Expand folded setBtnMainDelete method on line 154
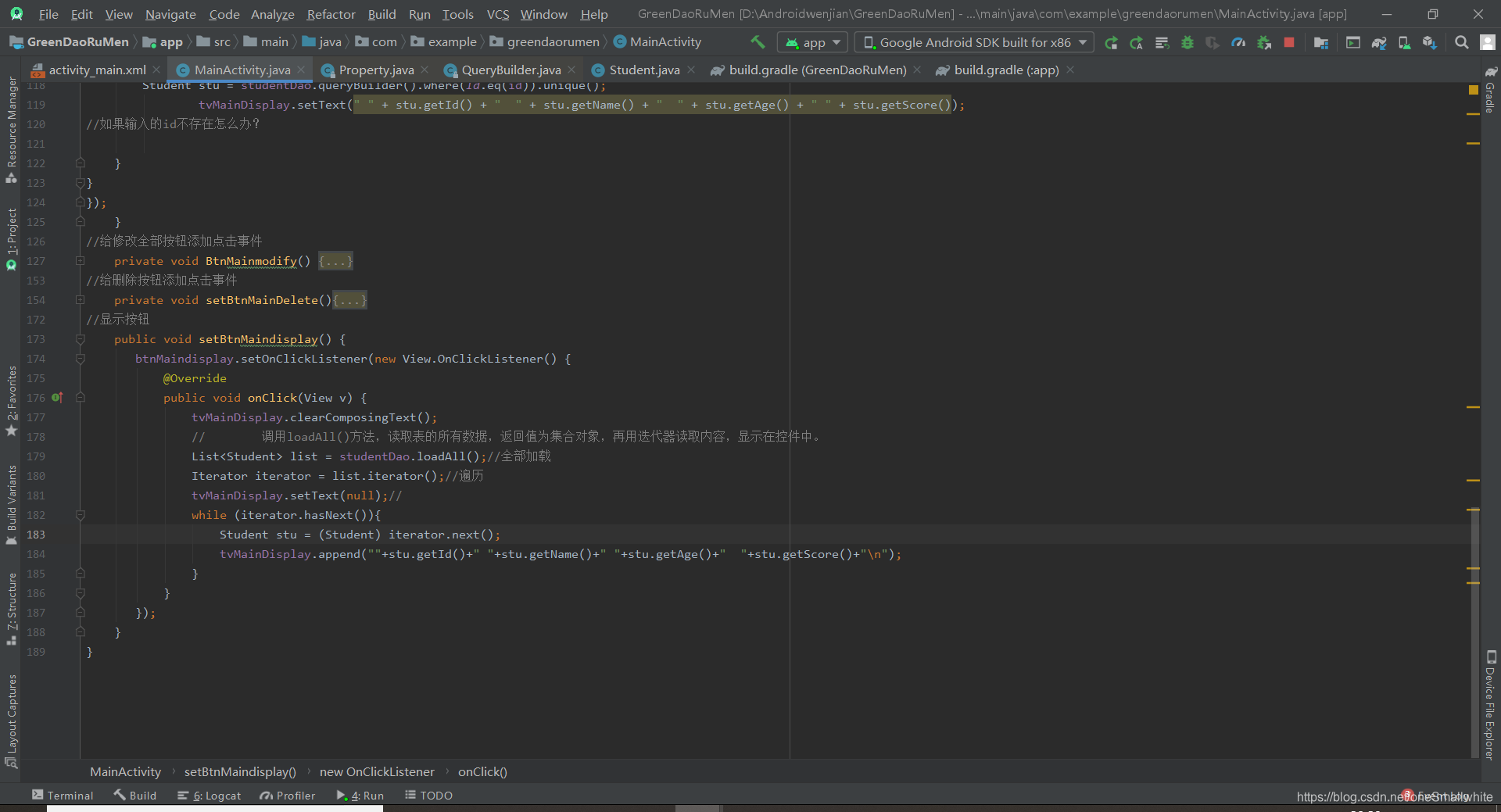The width and height of the screenshot is (1501, 812). tap(80, 300)
